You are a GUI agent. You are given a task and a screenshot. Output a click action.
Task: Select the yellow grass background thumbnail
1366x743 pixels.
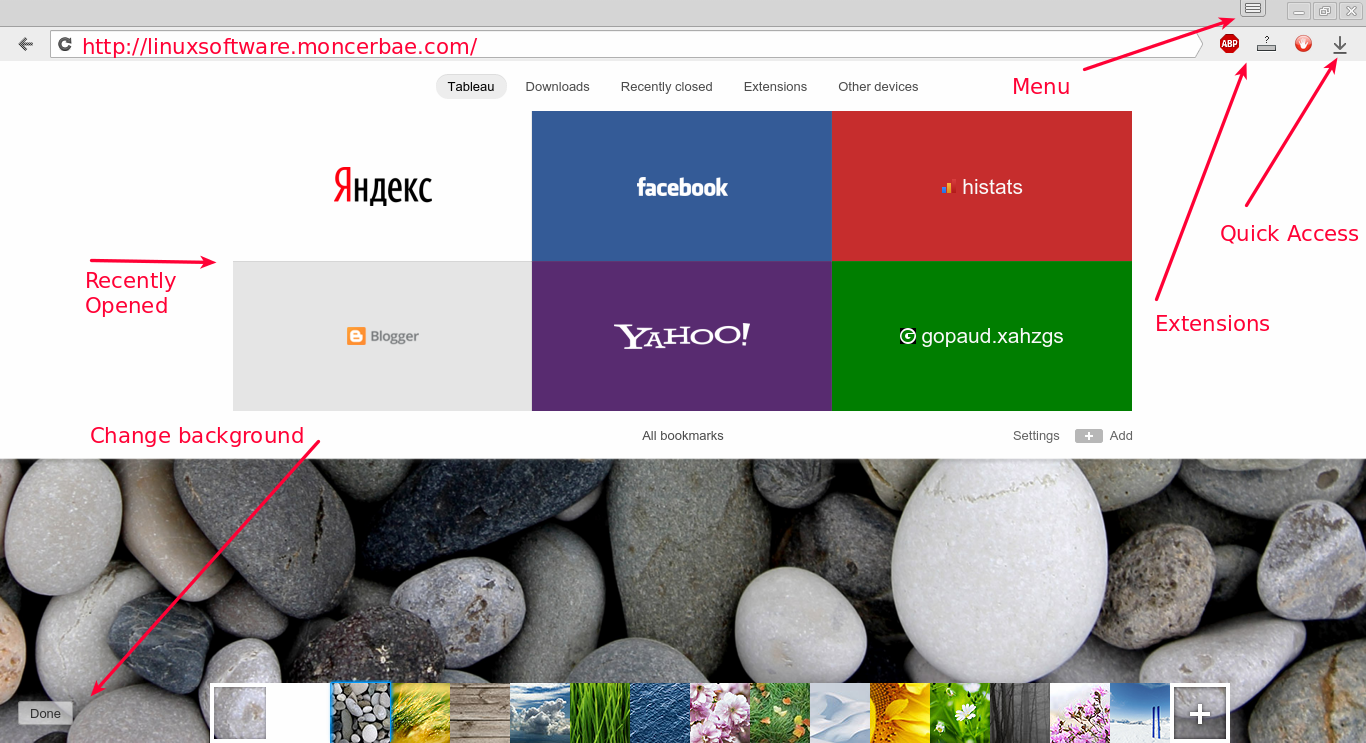(x=420, y=713)
